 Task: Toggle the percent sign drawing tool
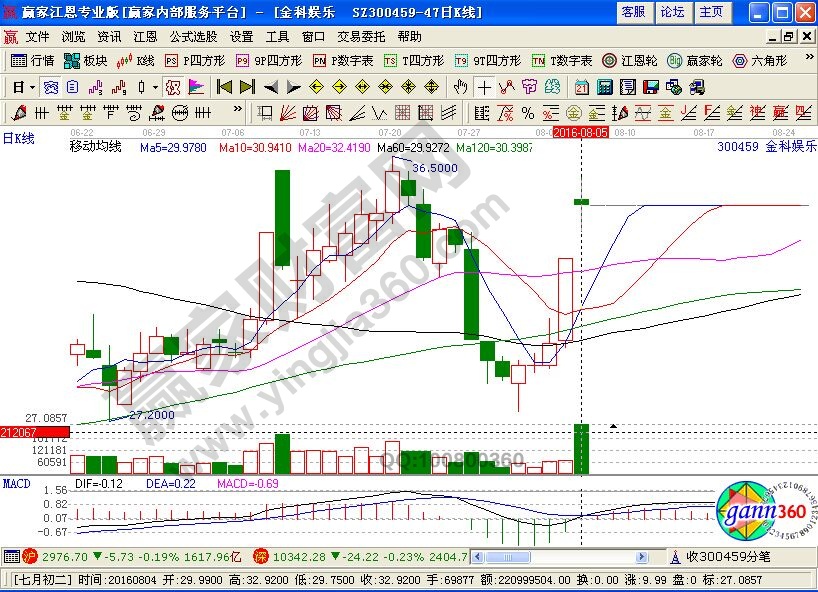click(x=527, y=111)
